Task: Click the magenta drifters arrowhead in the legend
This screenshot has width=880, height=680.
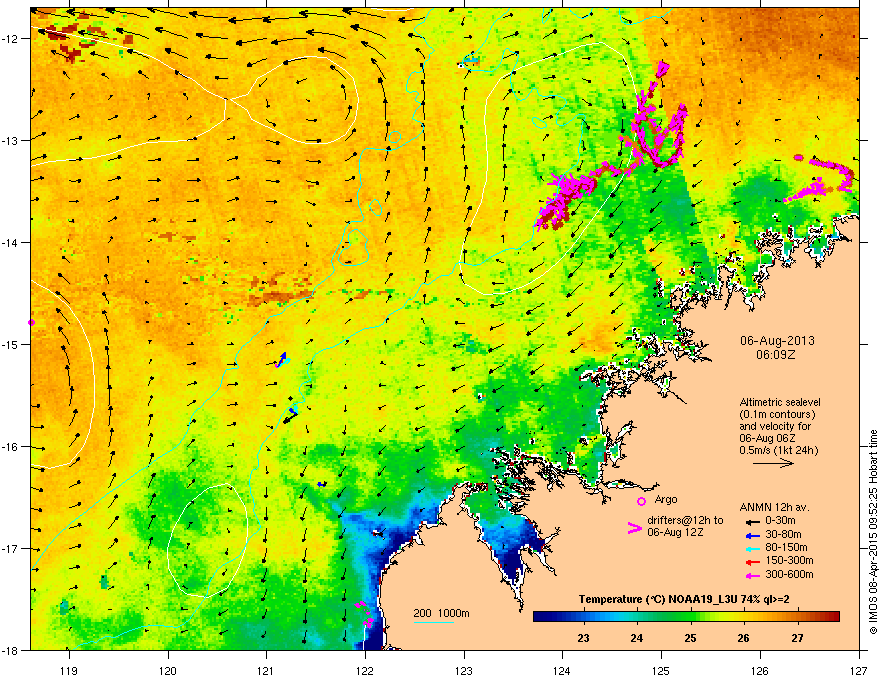Action: click(634, 528)
